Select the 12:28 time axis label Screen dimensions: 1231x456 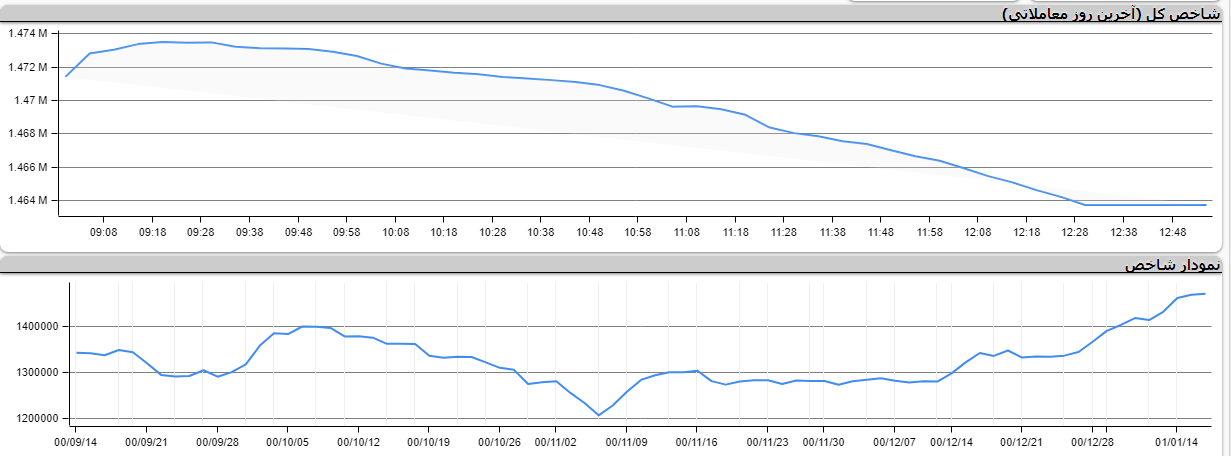(1075, 232)
